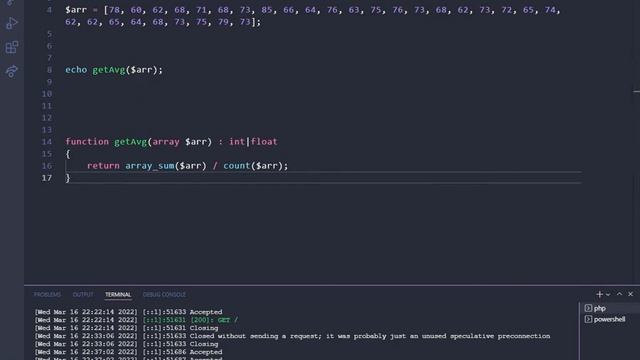The image size is (640, 360).
Task: Click the getAvg call on line 8
Action: pyautogui.click(x=109, y=70)
